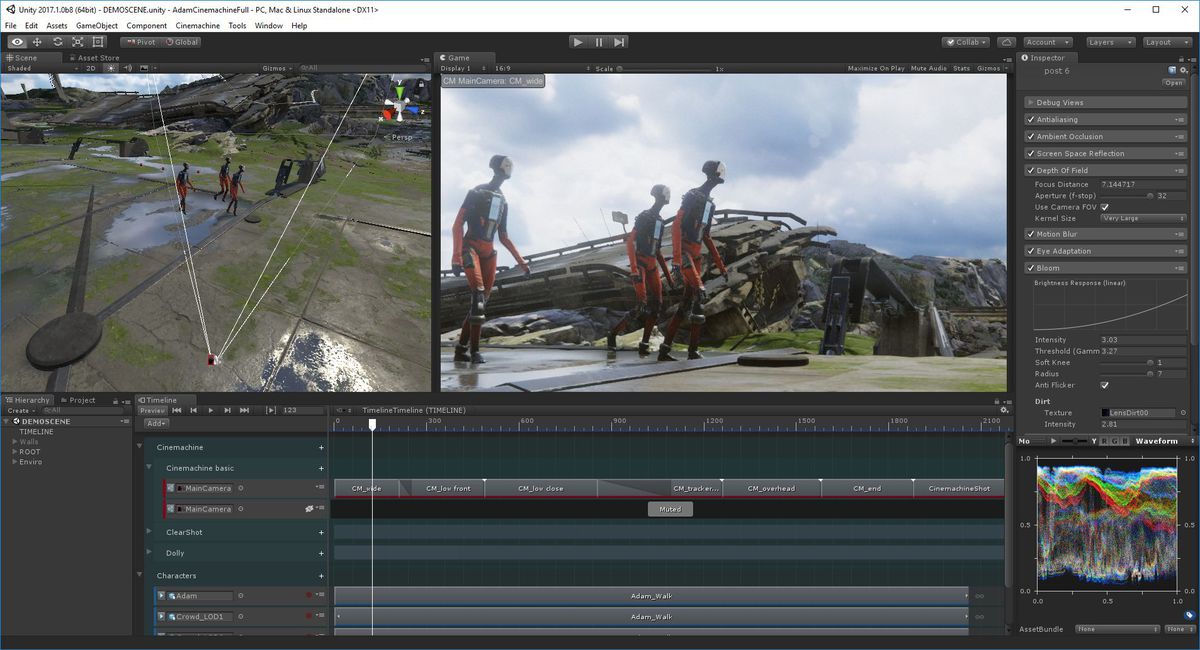Click the Timeline Preview button
Image resolution: width=1200 pixels, height=650 pixels.
pyautogui.click(x=152, y=410)
